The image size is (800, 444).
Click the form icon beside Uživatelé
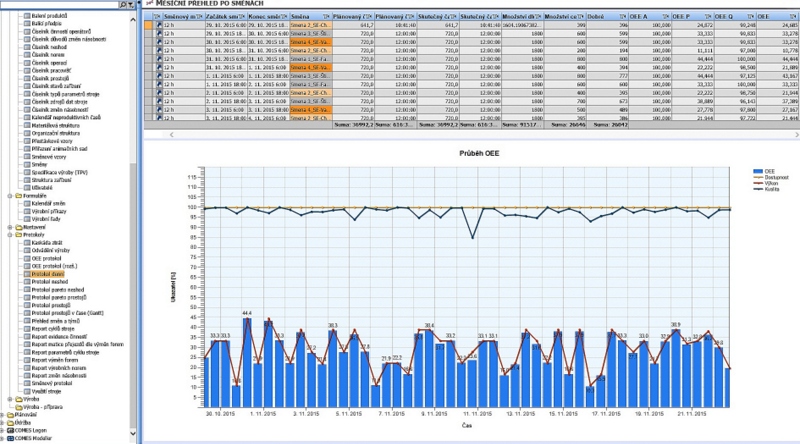(x=27, y=188)
